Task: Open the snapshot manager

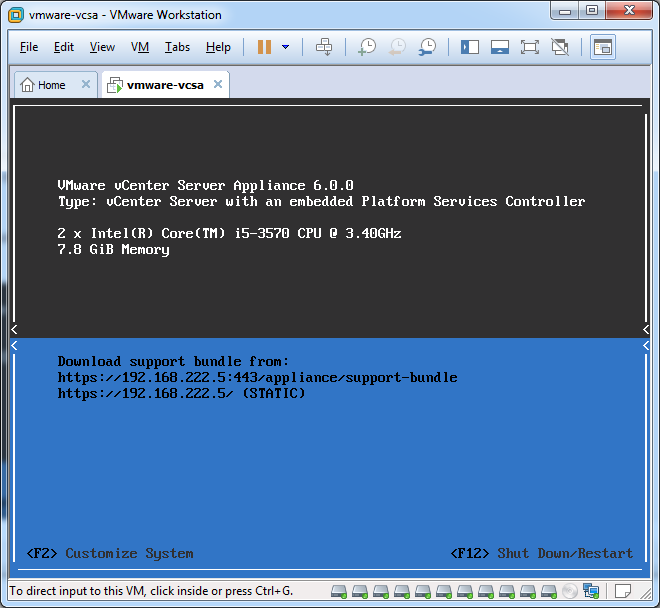Action: 427,47
